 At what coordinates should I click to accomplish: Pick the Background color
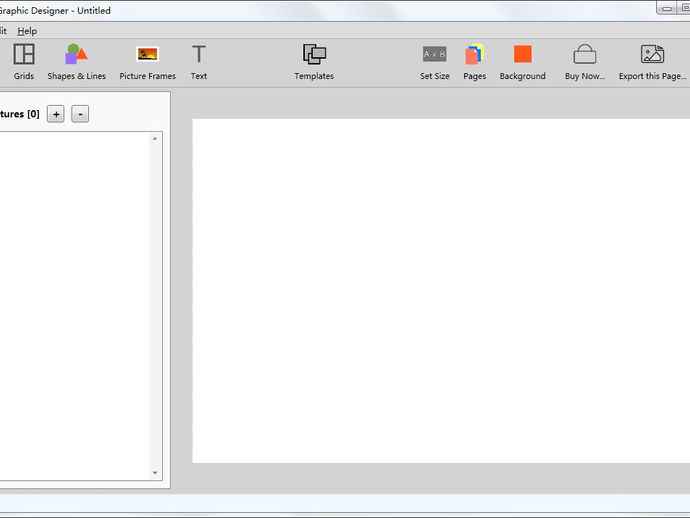coord(523,62)
